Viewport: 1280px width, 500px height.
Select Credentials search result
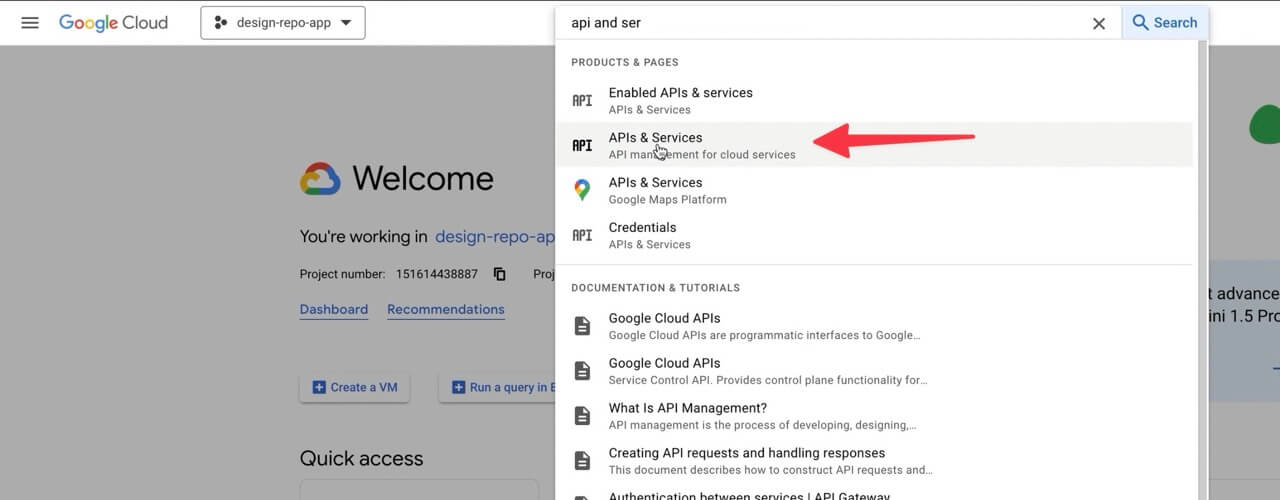pyautogui.click(x=874, y=235)
